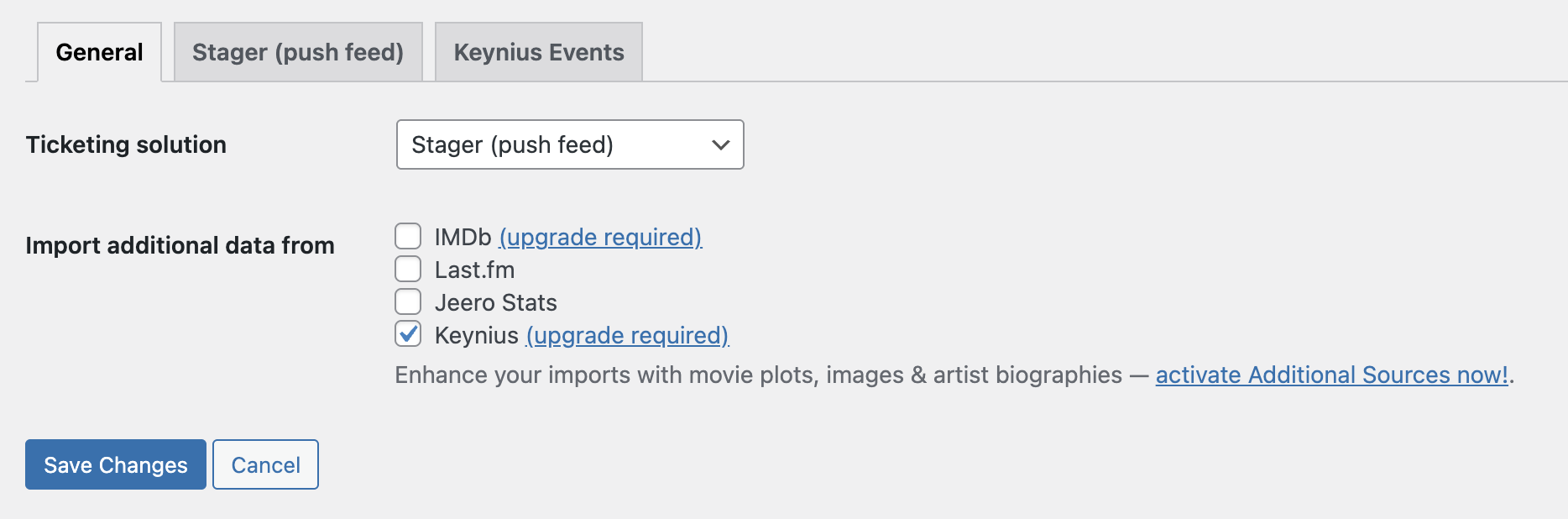The height and width of the screenshot is (519, 1568).
Task: Return to the General settings tab
Action: pyautogui.click(x=98, y=51)
